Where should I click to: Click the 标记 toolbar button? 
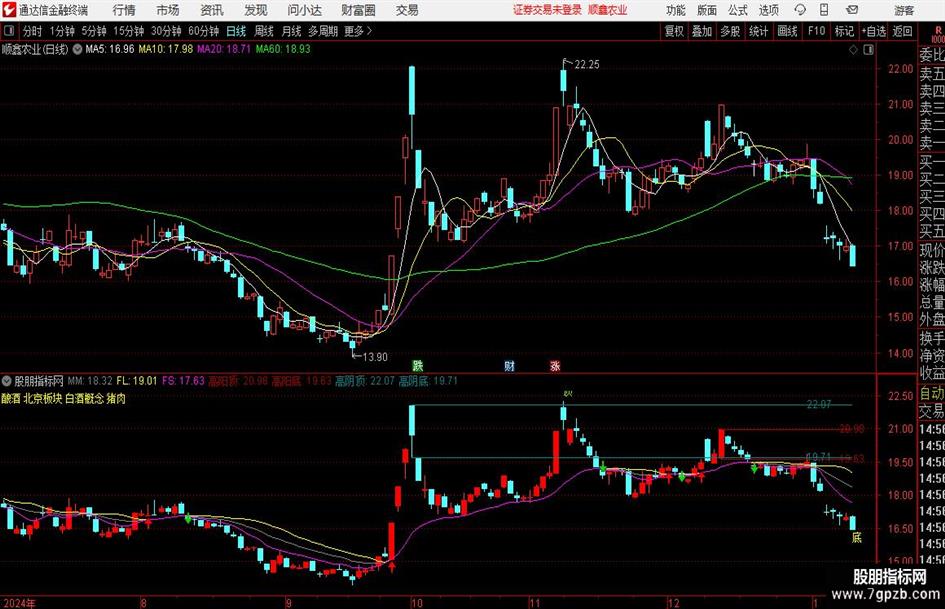pos(844,31)
